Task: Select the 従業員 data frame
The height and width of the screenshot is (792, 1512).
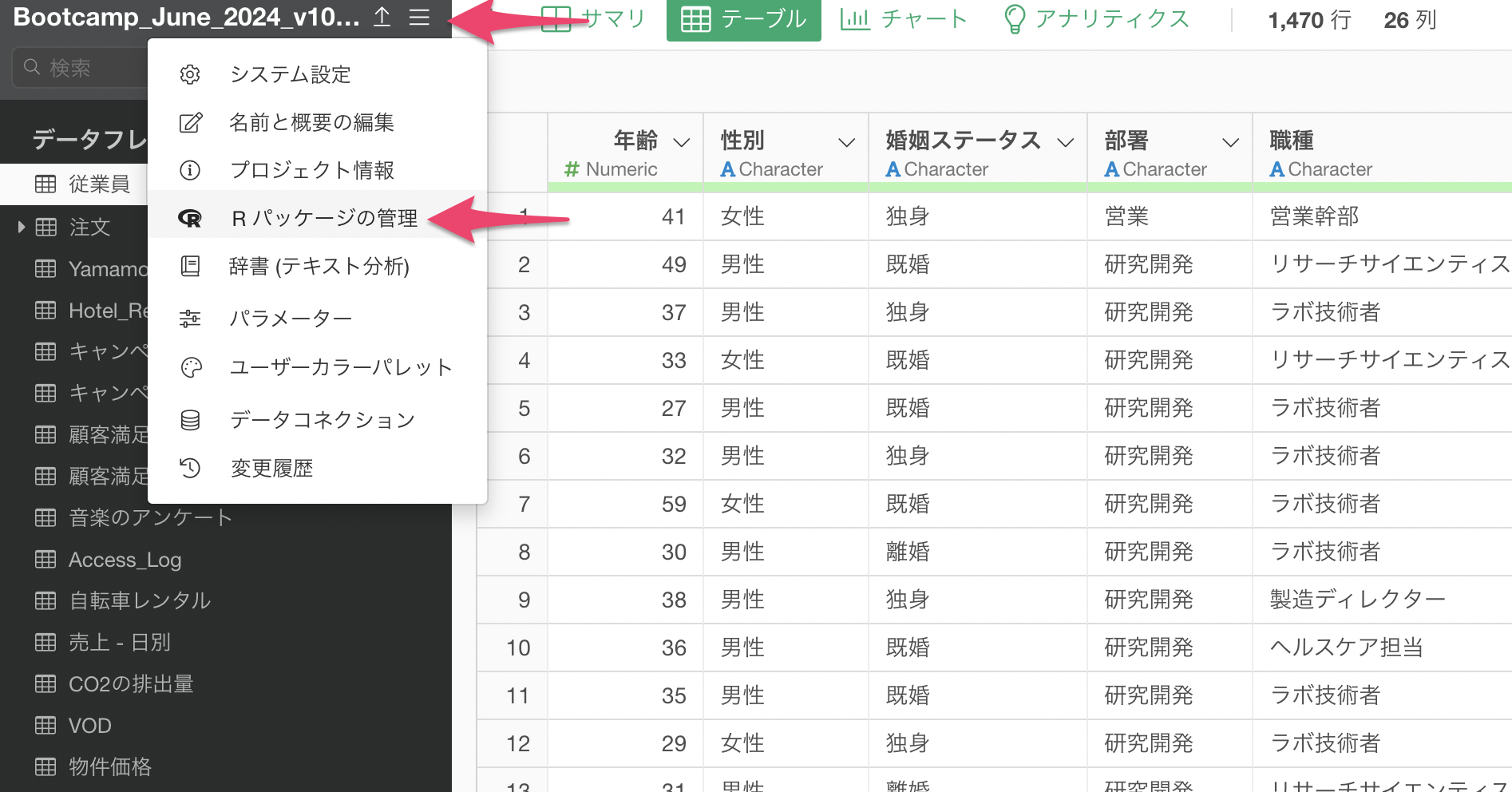Action: [74, 184]
